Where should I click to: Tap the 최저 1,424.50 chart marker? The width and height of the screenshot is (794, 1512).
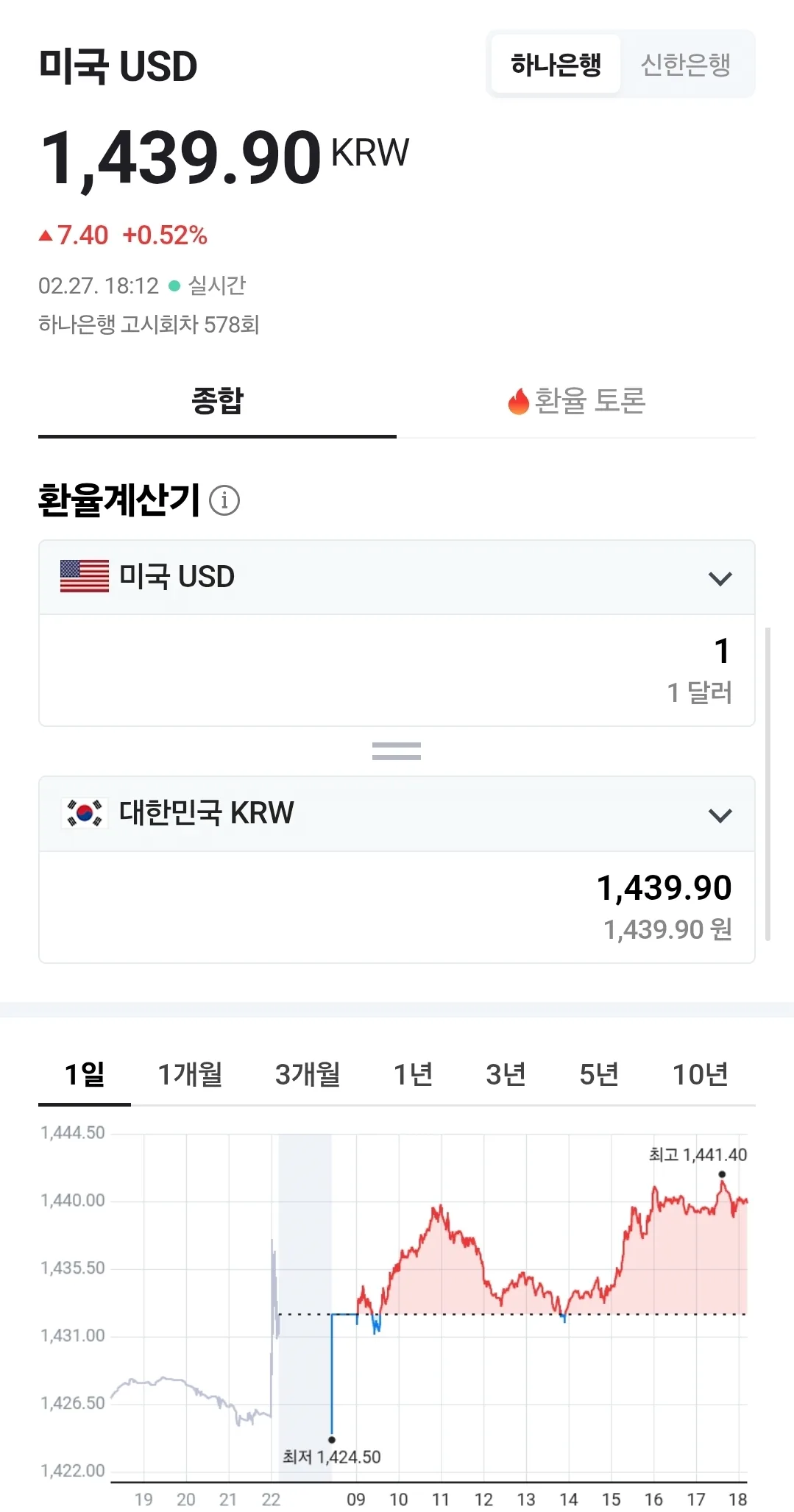(332, 1440)
